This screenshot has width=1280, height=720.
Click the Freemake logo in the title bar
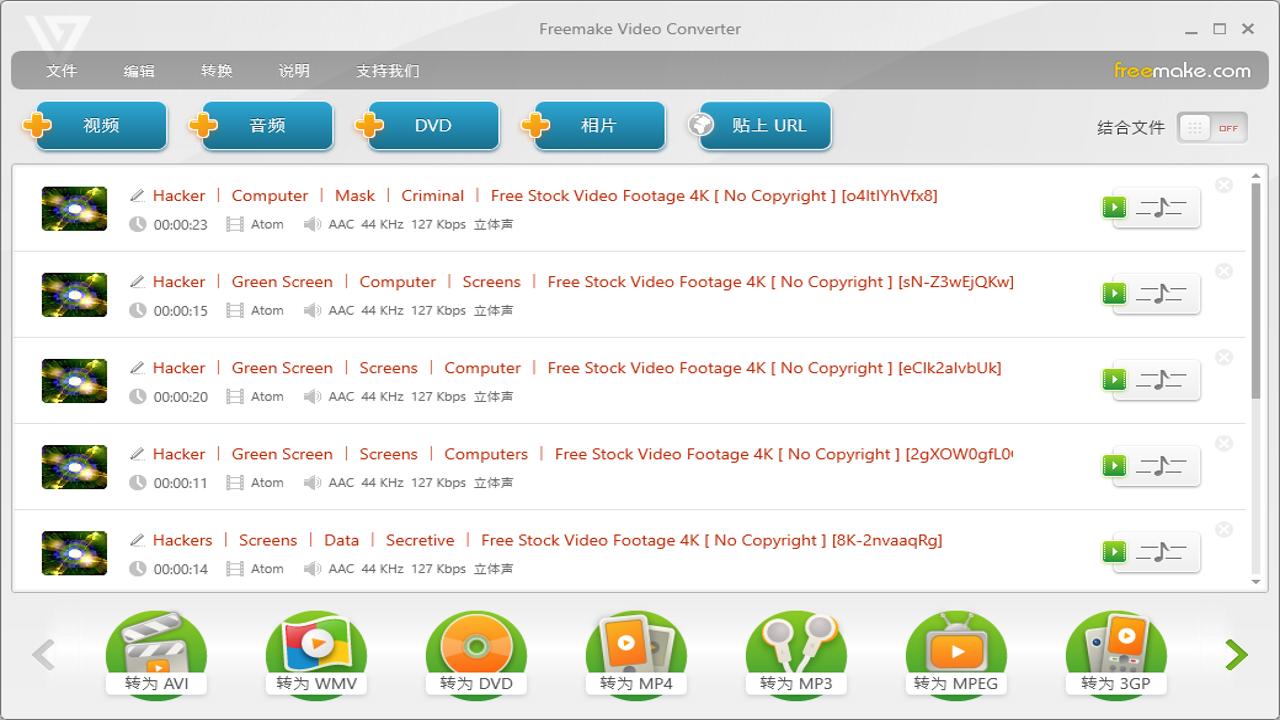pos(58,36)
